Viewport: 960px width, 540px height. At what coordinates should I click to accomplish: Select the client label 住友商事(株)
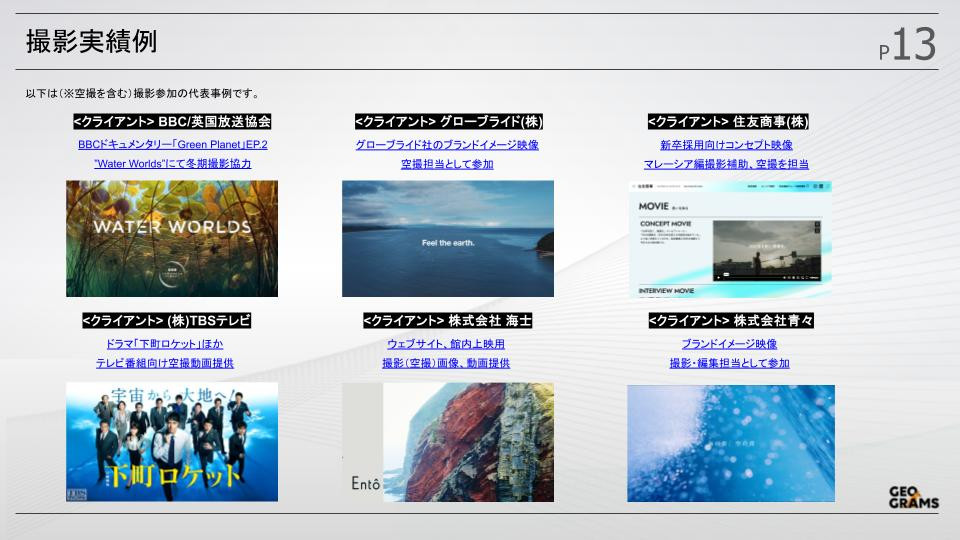coord(728,121)
